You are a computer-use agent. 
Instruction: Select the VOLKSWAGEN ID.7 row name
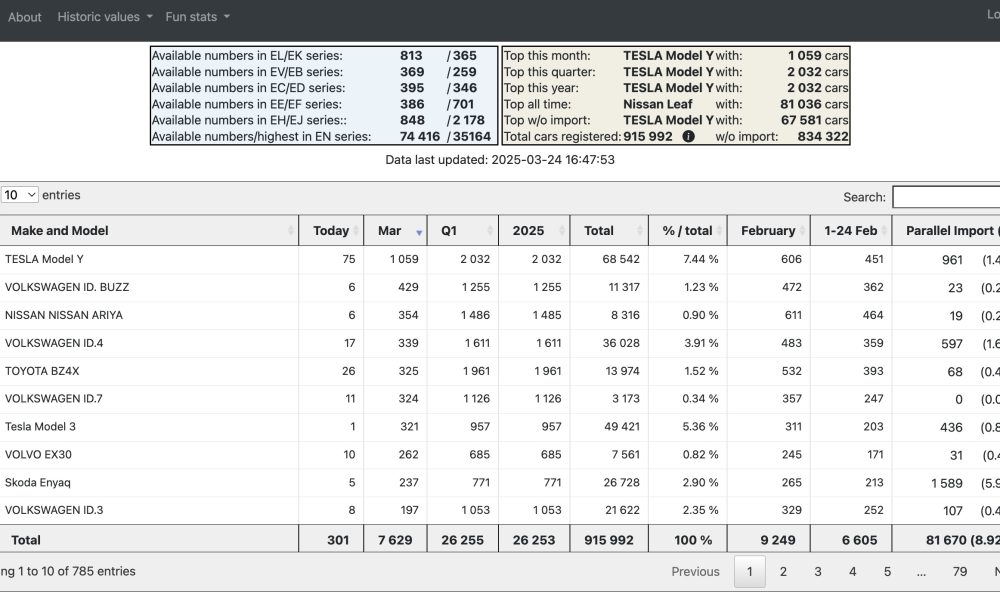(x=54, y=399)
